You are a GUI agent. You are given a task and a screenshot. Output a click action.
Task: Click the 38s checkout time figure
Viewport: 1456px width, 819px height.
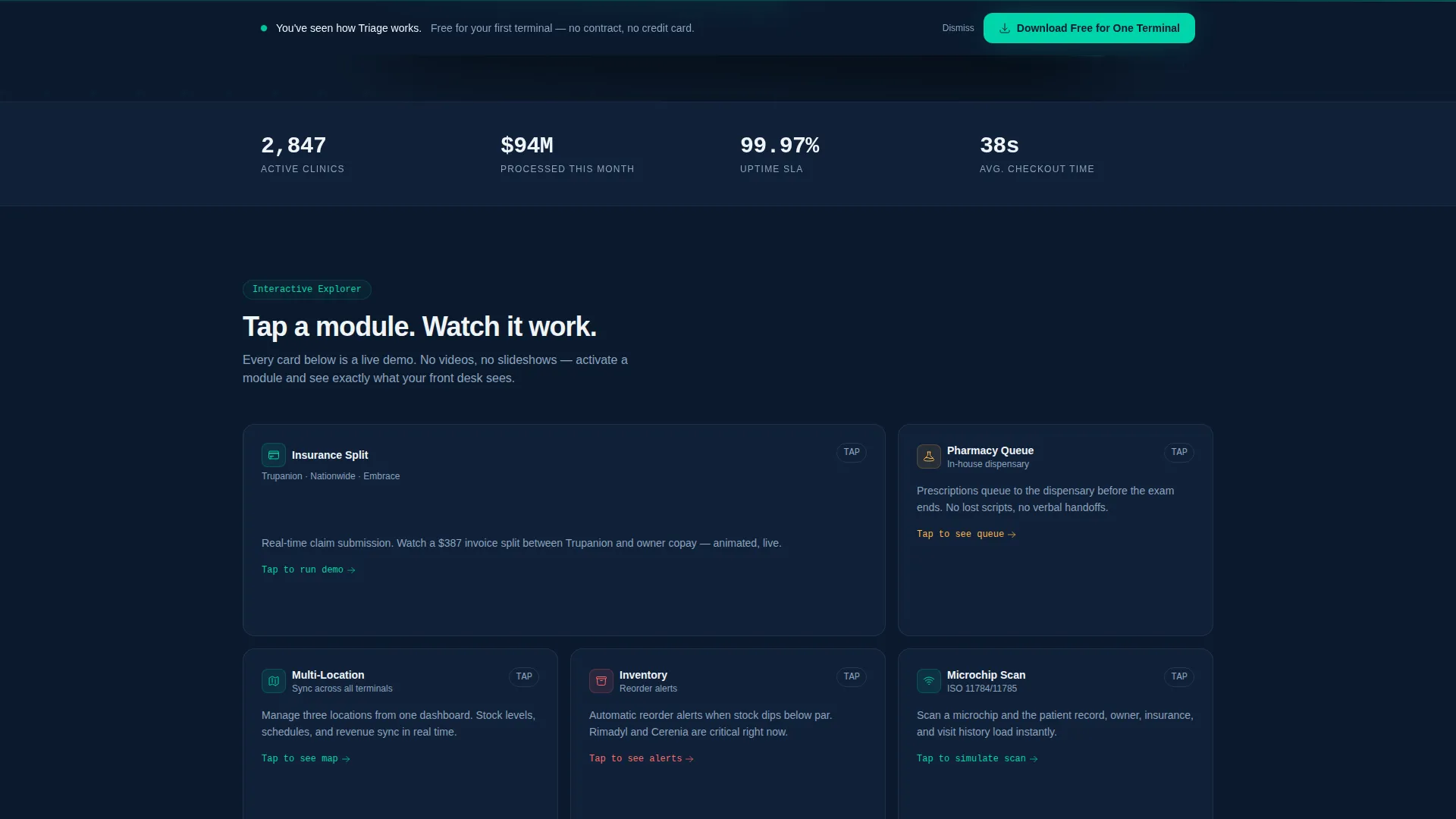(999, 146)
